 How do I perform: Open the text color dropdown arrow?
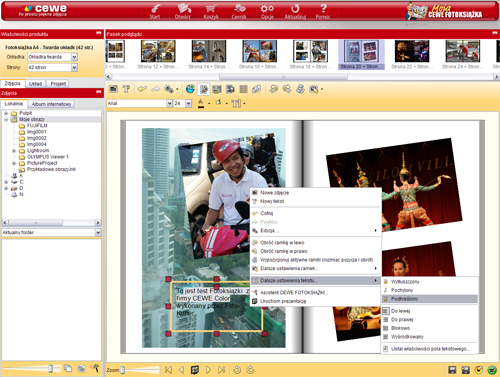click(209, 104)
